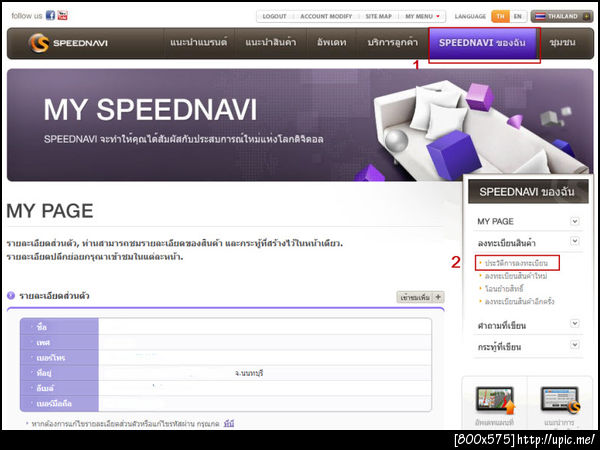600x450 pixels.
Task: Click the ชื่อ row label
Action: pyautogui.click(x=42, y=328)
